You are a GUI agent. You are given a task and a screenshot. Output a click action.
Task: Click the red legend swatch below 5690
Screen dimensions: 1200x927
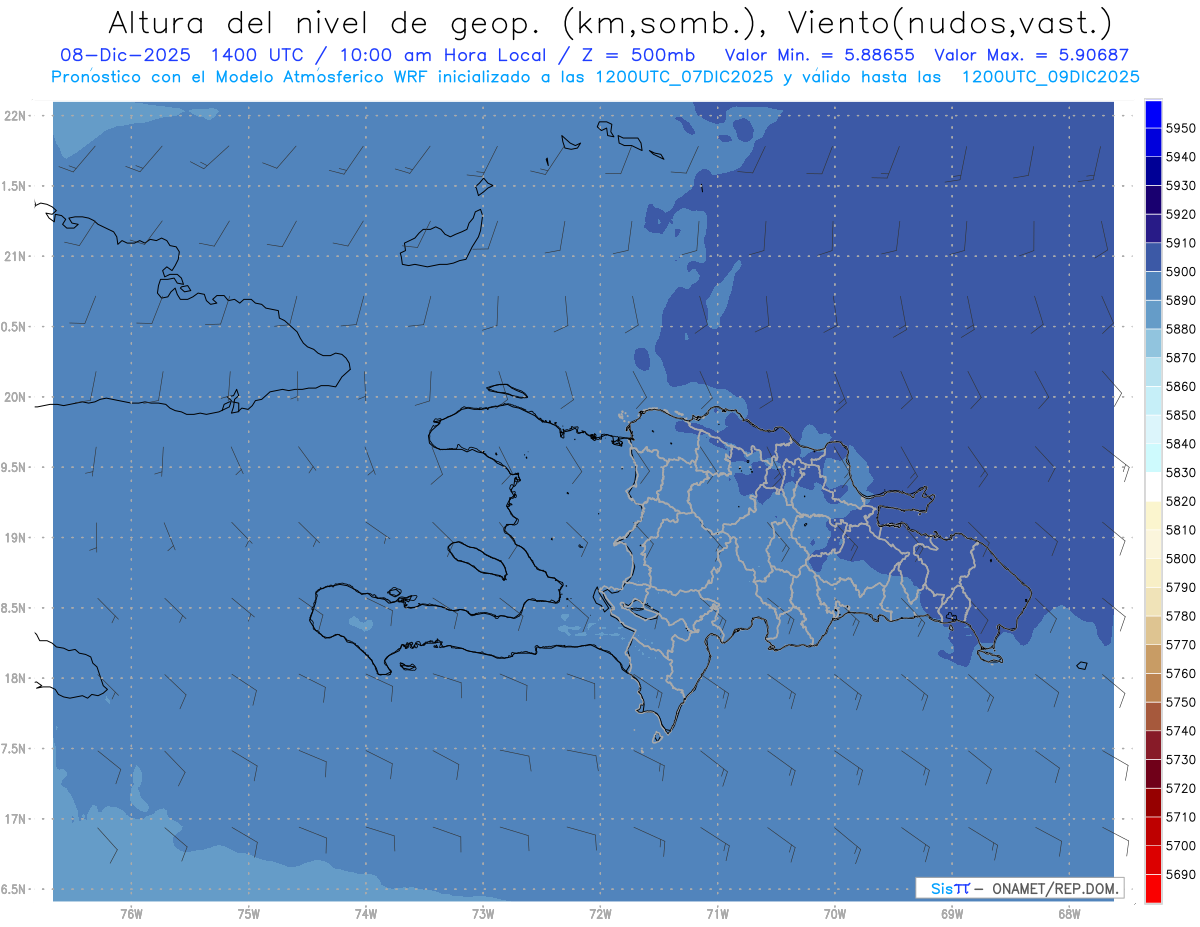[1153, 888]
